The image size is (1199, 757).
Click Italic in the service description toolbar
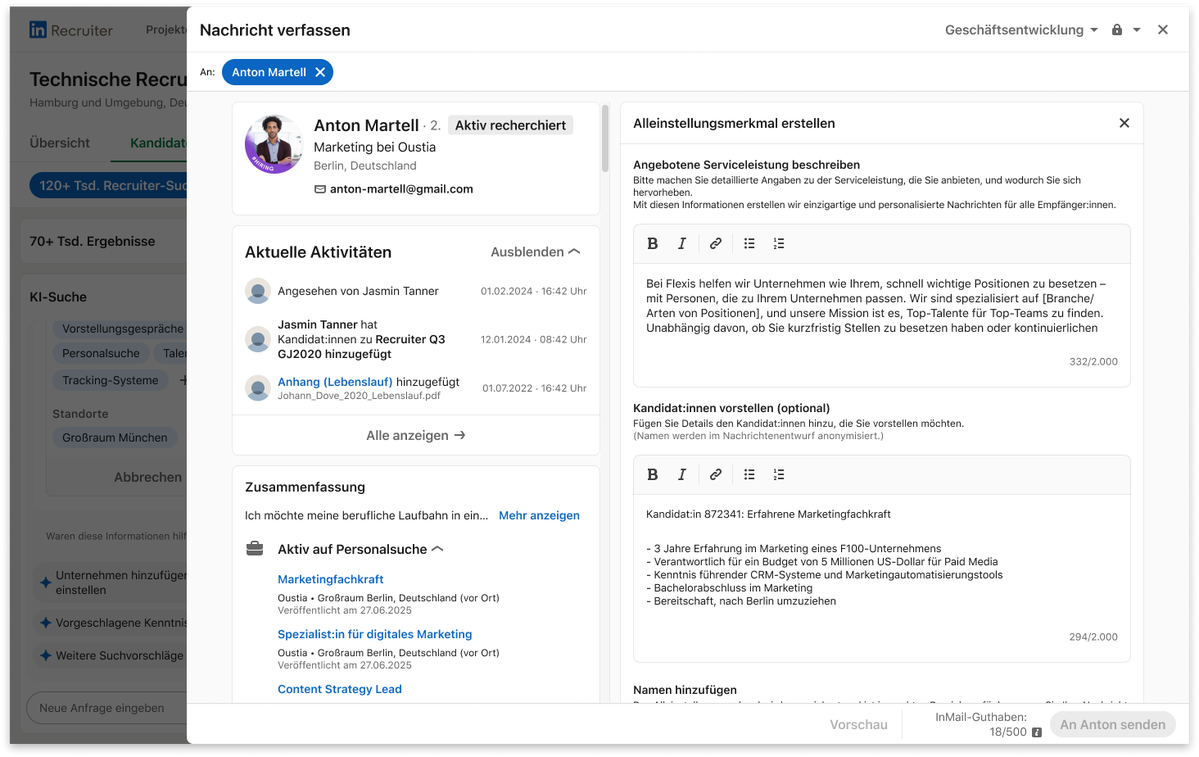[682, 243]
